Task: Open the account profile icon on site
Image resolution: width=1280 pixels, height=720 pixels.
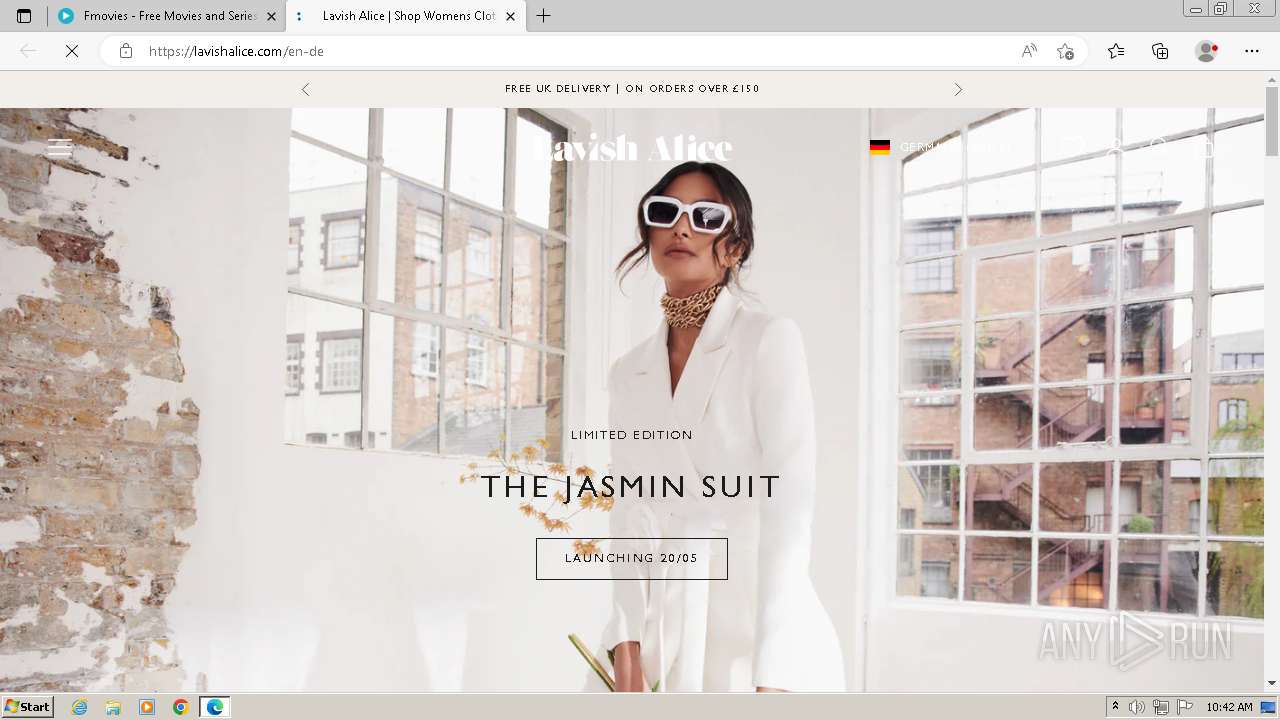Action: click(x=1116, y=148)
